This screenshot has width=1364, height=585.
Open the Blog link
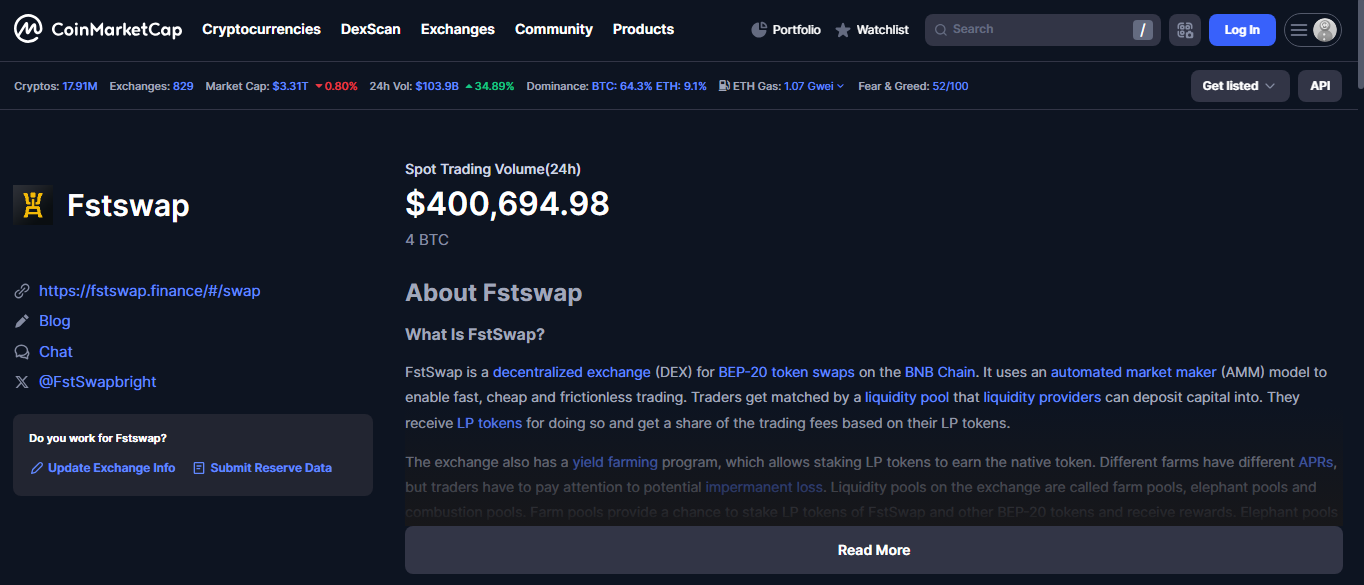(55, 321)
